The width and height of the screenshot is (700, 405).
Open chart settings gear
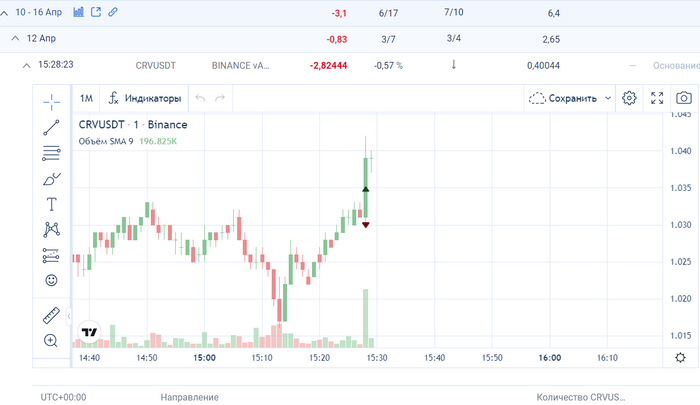629,98
